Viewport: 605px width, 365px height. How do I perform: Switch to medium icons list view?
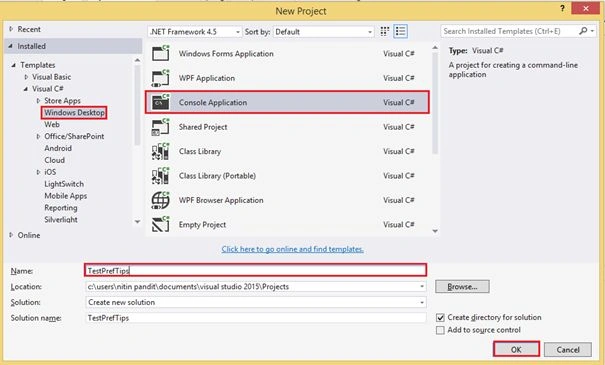click(x=401, y=31)
